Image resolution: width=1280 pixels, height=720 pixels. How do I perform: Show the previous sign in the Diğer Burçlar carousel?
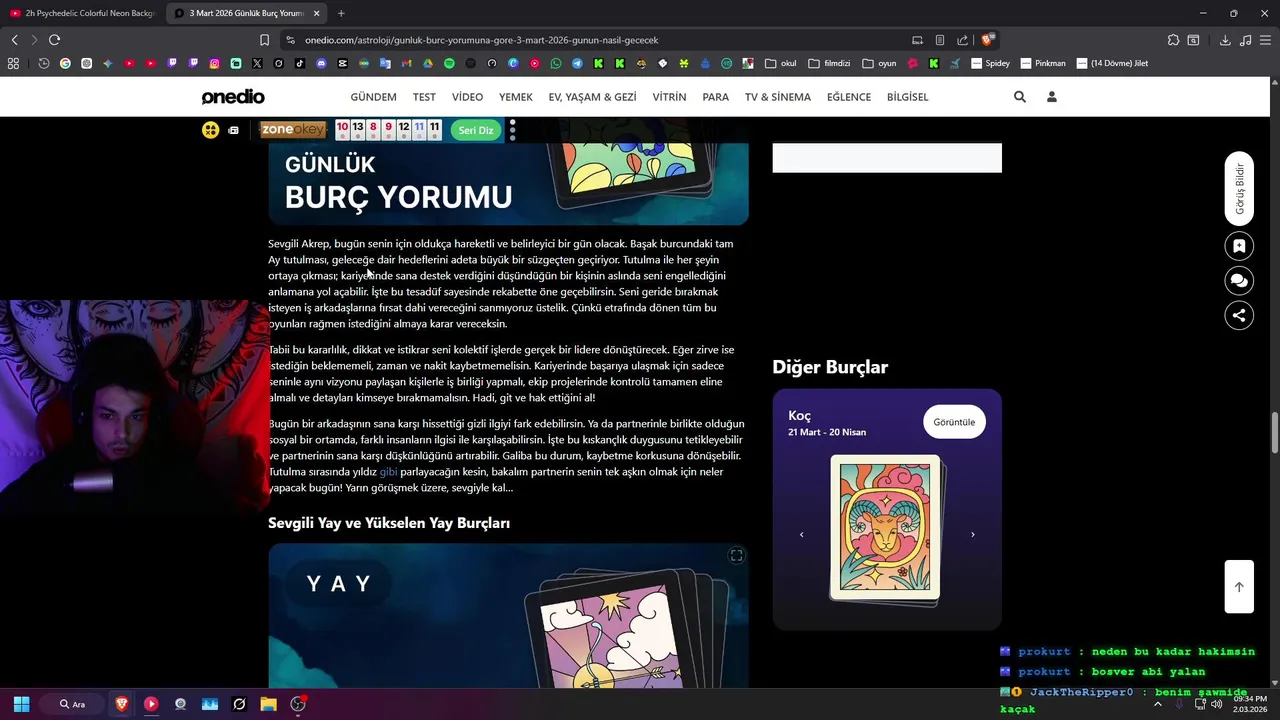(x=801, y=535)
